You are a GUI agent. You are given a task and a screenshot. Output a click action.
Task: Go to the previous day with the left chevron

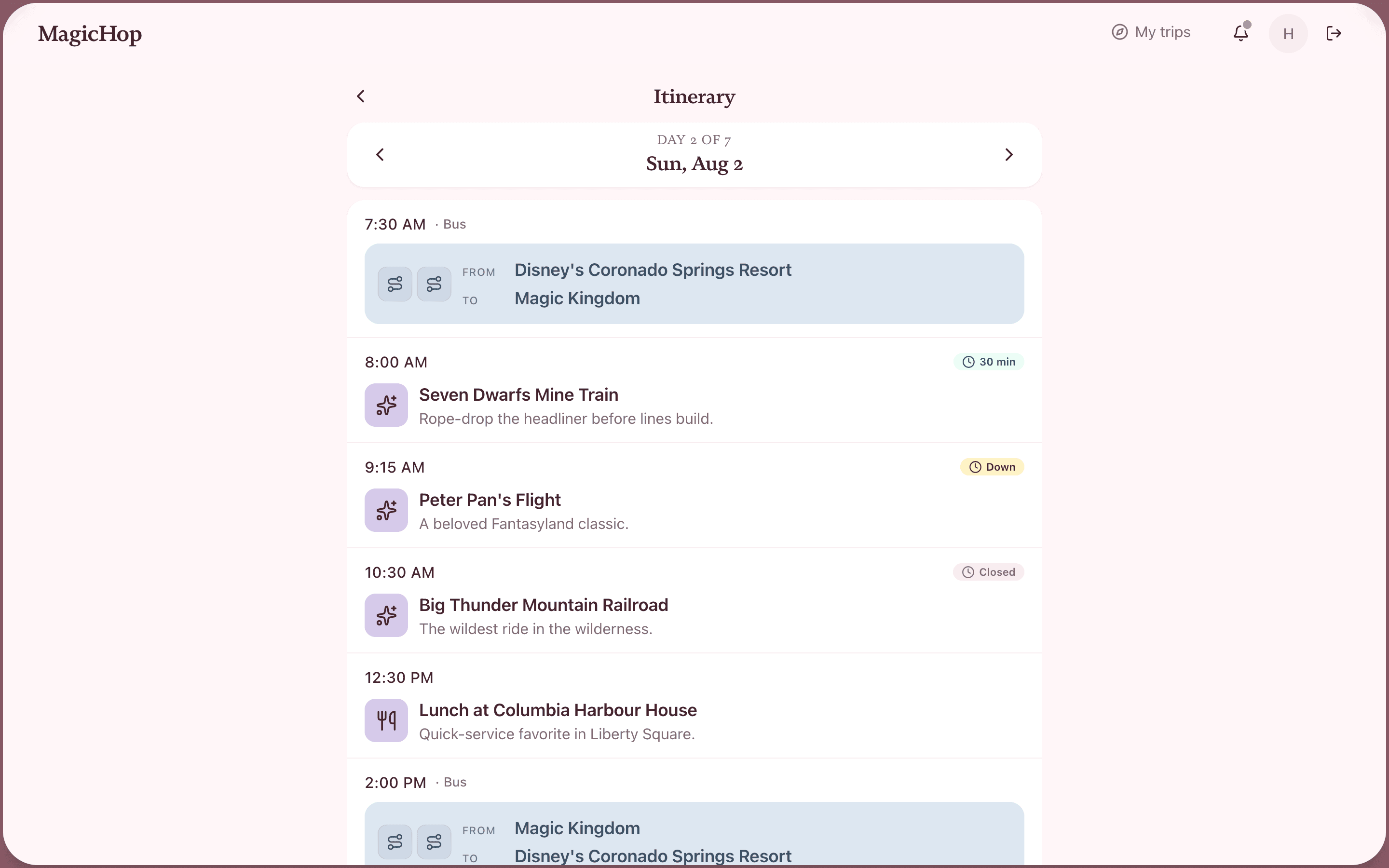coord(380,154)
